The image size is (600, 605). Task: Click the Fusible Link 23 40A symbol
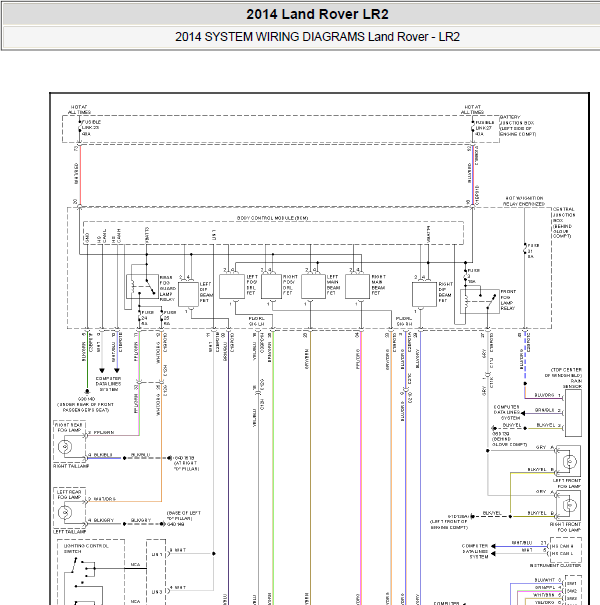80,127
